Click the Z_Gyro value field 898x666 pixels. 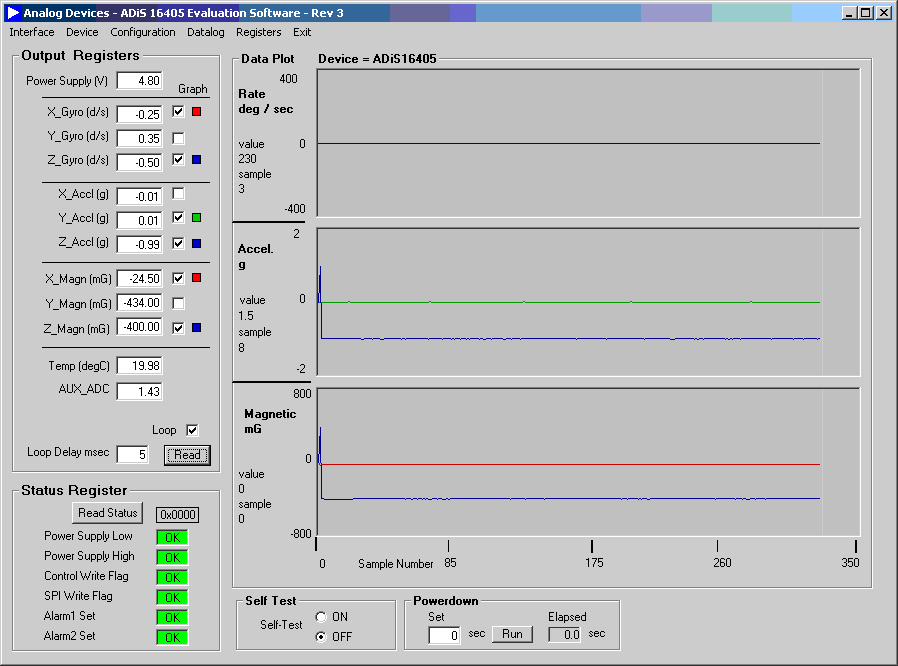pyautogui.click(x=140, y=162)
